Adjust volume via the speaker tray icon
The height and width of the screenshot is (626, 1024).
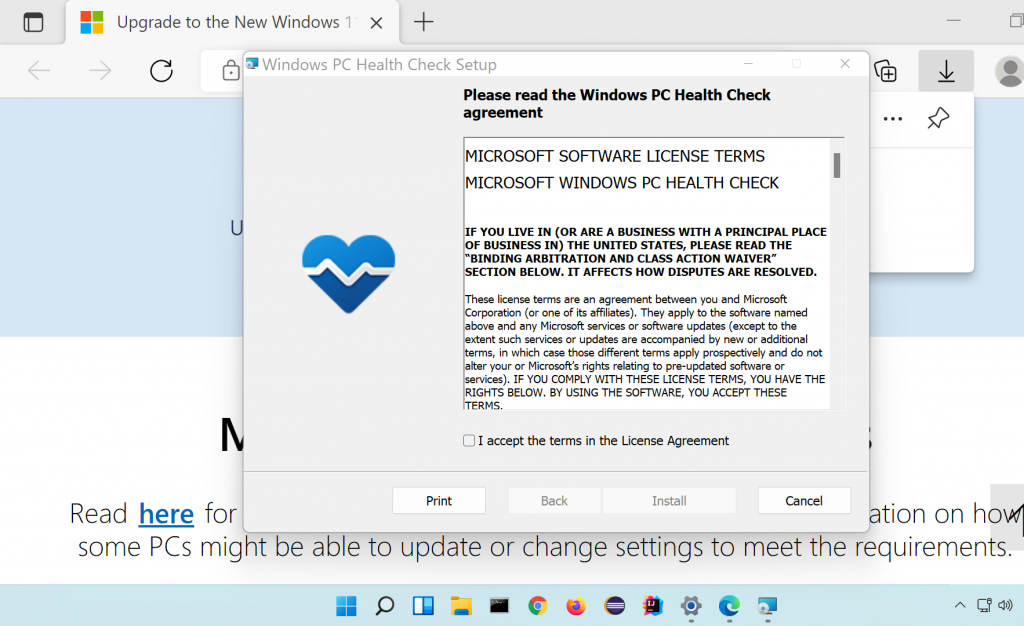pos(1006,605)
